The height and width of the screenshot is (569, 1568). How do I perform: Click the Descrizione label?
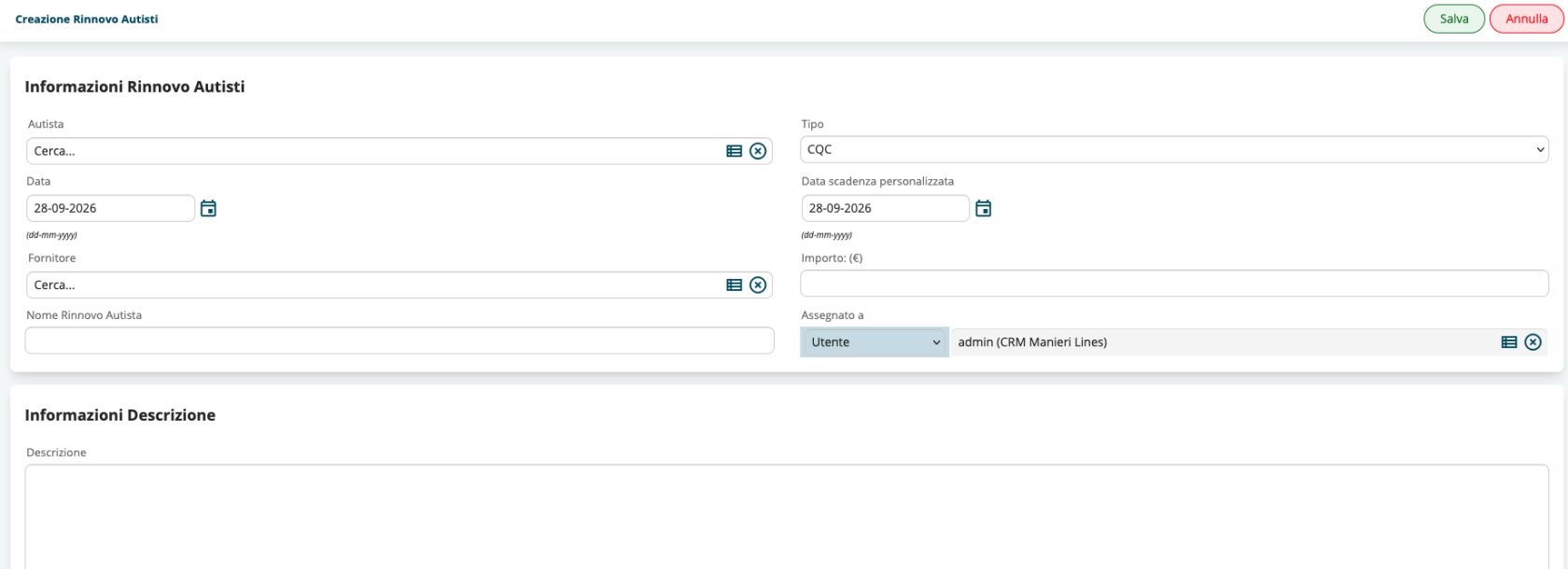click(x=56, y=452)
